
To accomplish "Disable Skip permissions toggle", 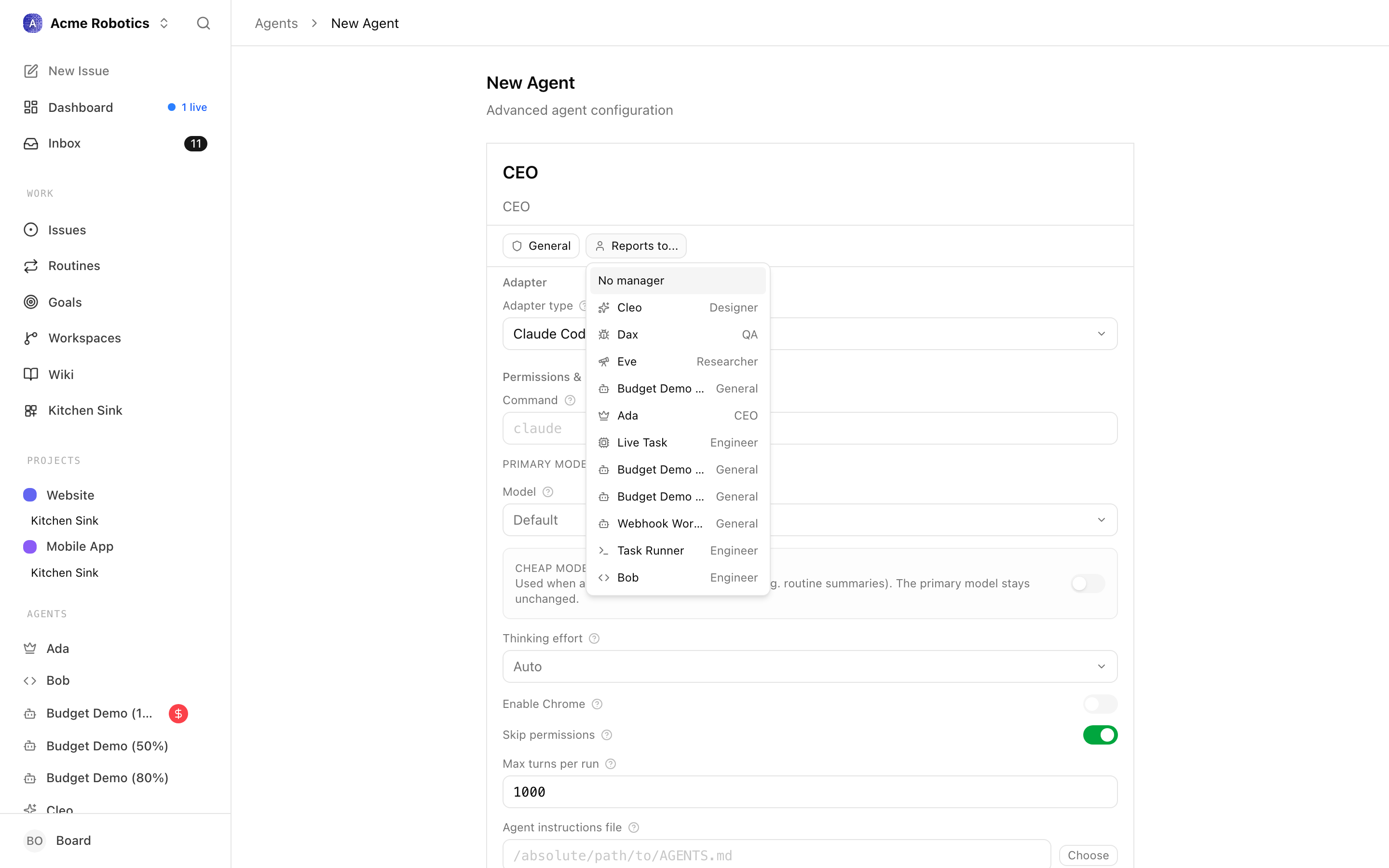I will point(1100,735).
